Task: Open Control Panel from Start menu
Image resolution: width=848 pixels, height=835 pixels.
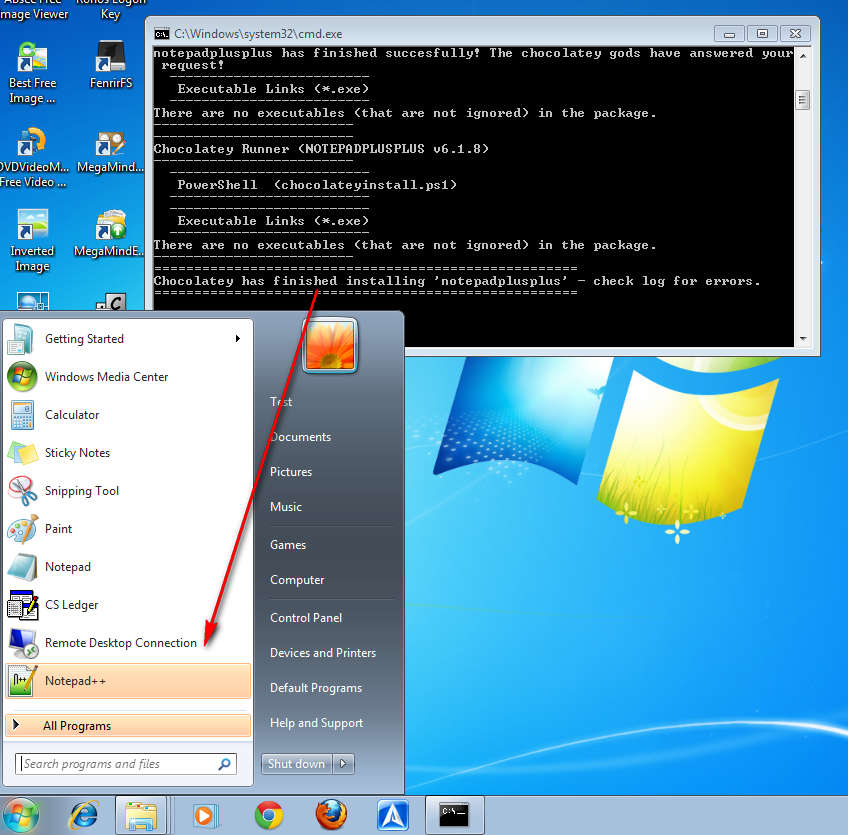Action: point(306,618)
